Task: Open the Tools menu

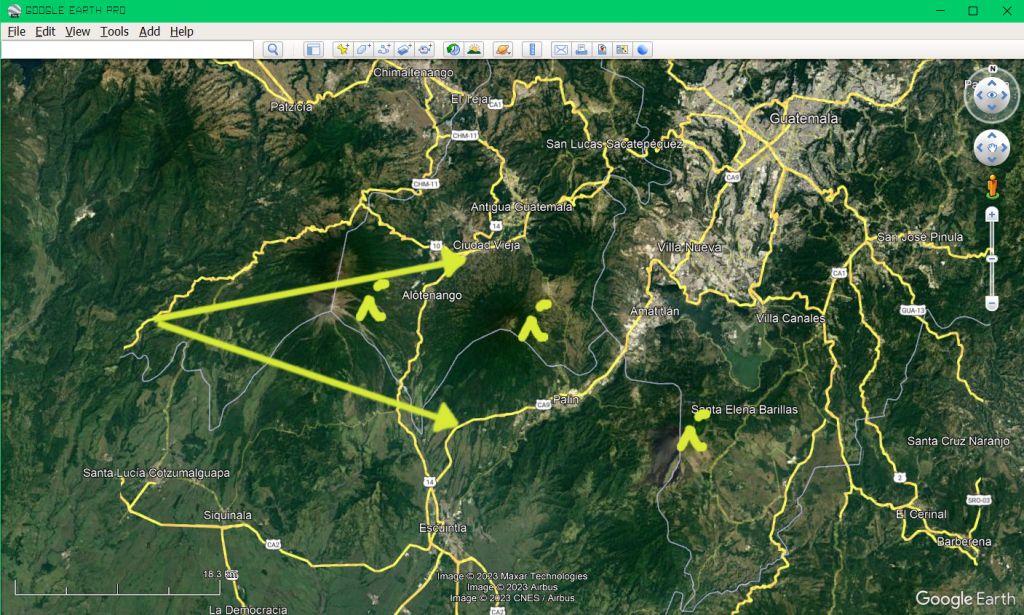Action: point(114,31)
